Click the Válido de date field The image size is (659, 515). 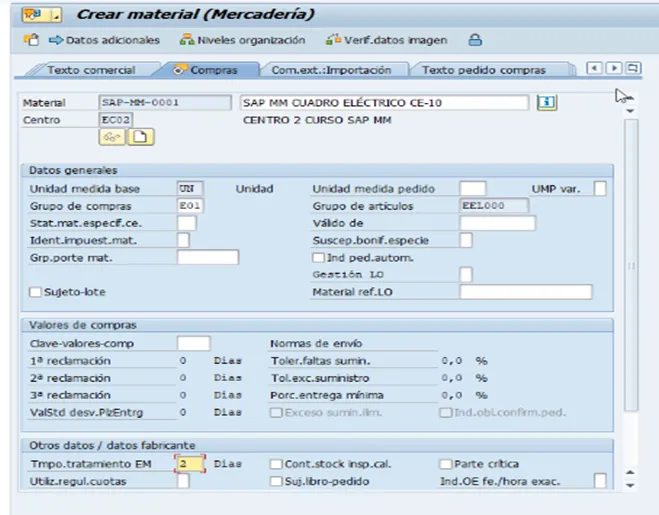[x=498, y=223]
